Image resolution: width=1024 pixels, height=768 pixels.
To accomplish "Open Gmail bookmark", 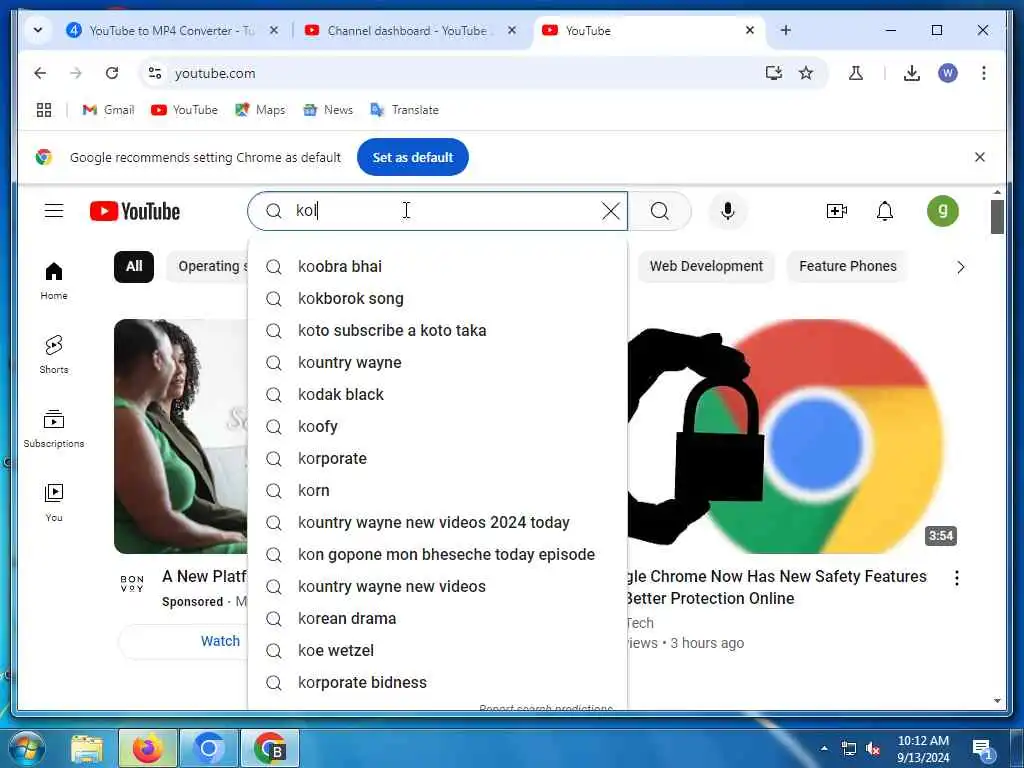I will pos(108,110).
